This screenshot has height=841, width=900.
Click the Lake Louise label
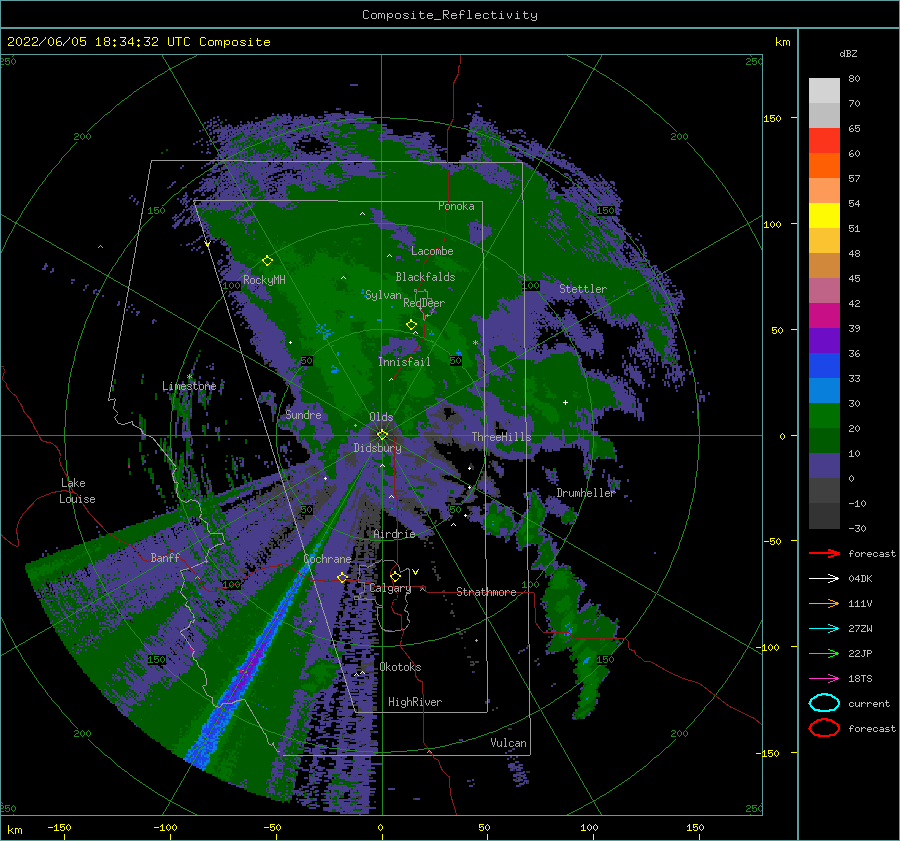pos(77,491)
